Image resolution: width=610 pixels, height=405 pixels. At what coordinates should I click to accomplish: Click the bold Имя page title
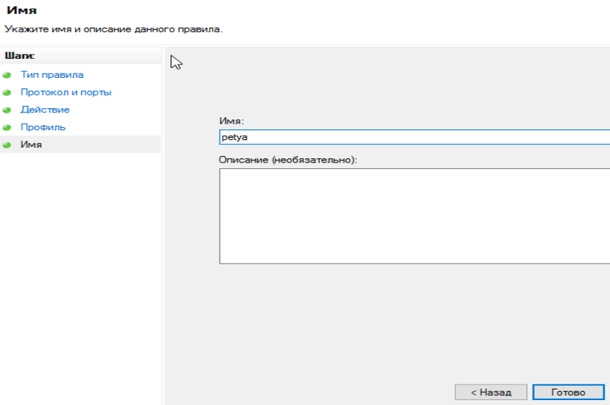pyautogui.click(x=22, y=10)
